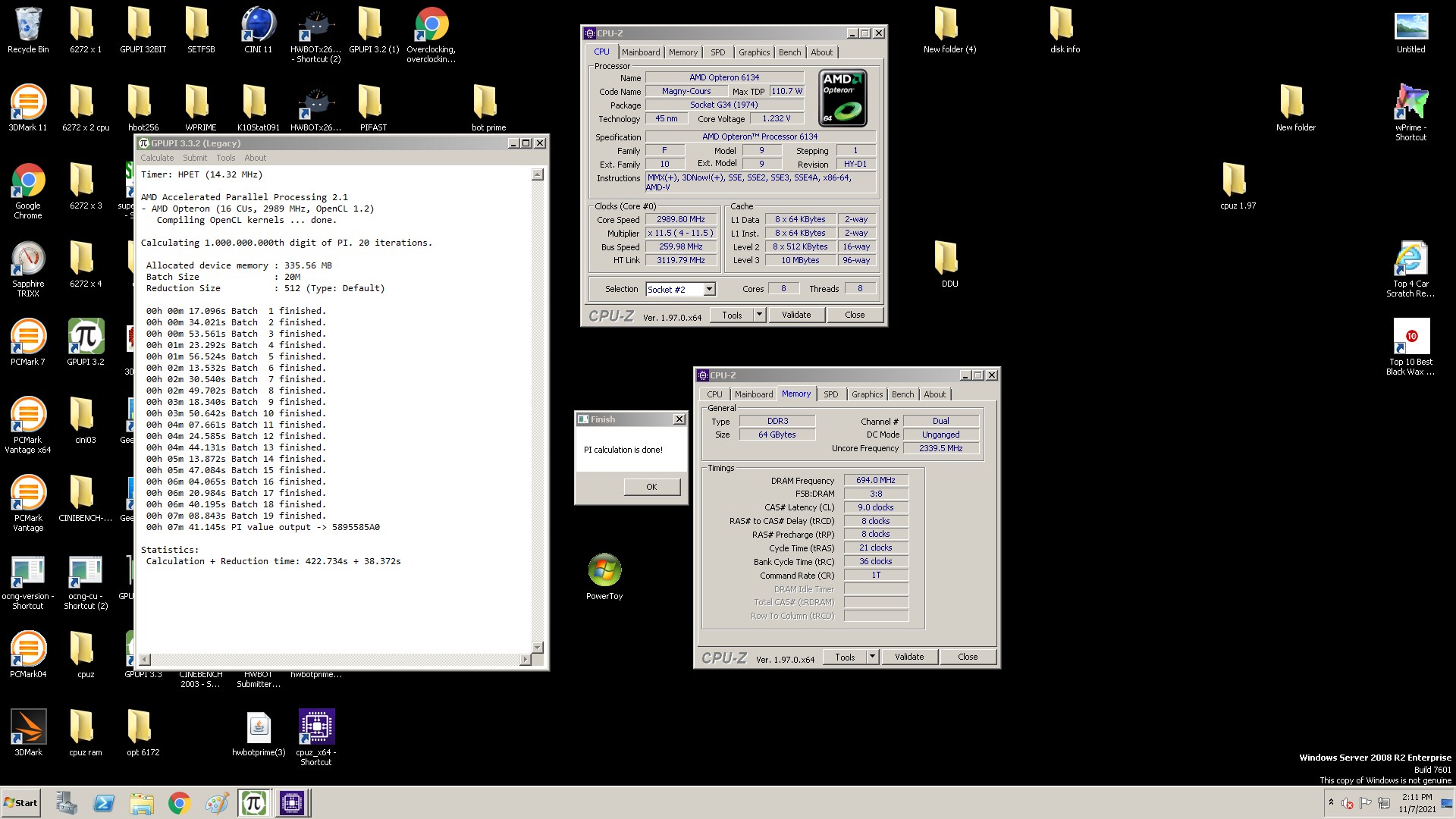Image resolution: width=1456 pixels, height=819 pixels.
Task: Open the disk info folder
Action: [1065, 30]
